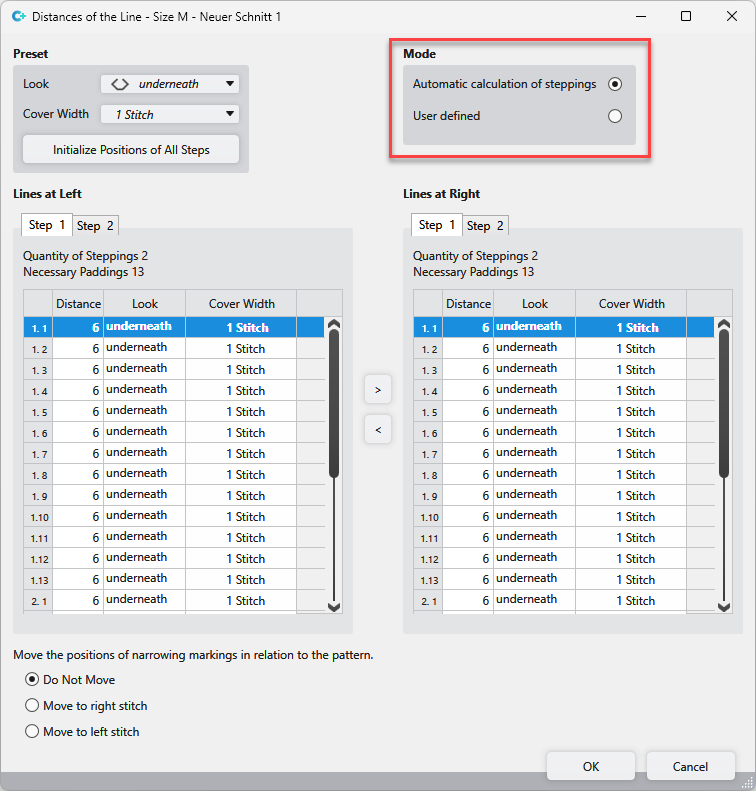Select Automatic calculation of steppings mode
756x791 pixels.
tap(614, 84)
